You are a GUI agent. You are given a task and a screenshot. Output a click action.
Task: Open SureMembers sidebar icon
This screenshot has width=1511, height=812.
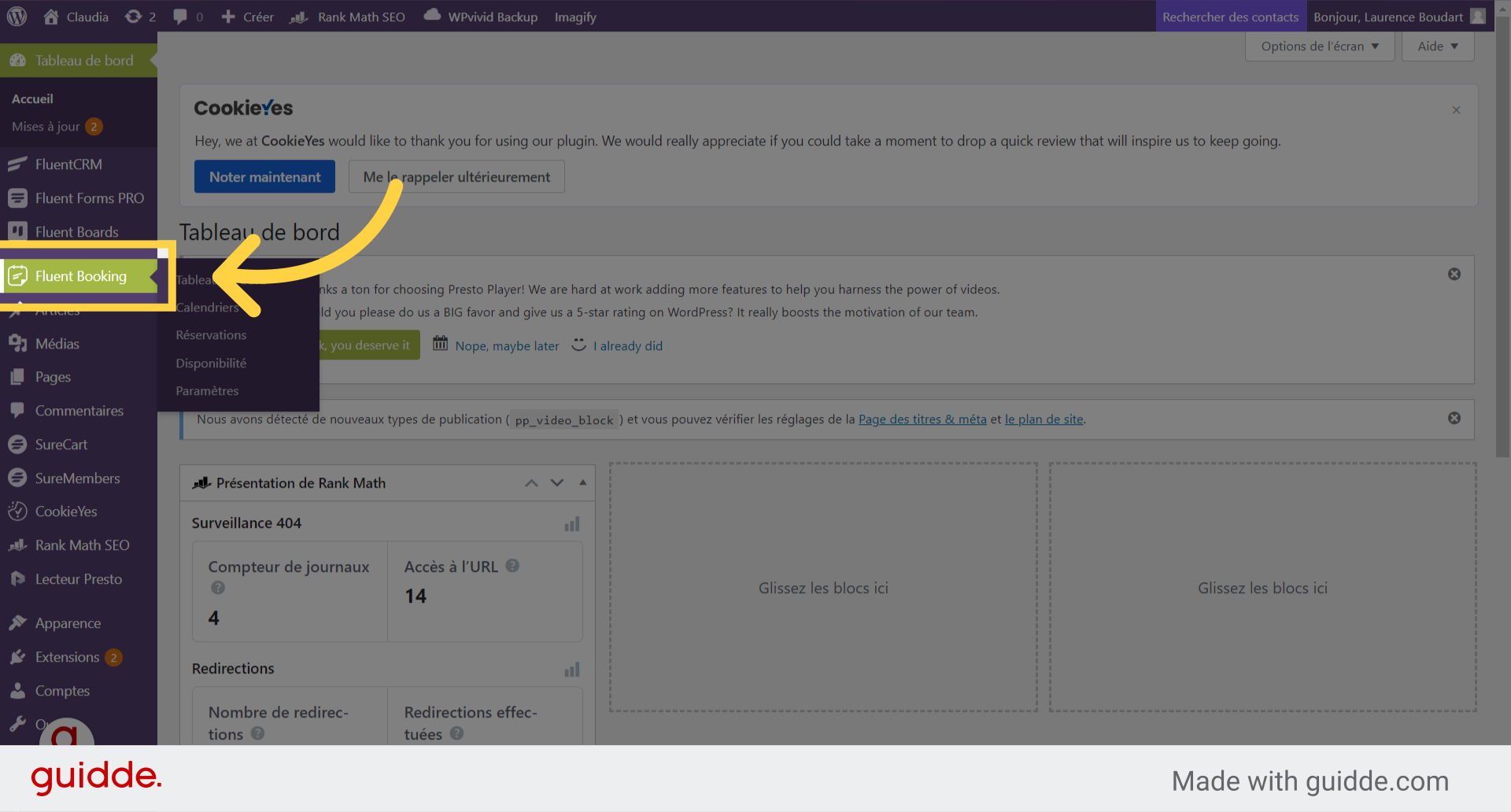[17, 478]
